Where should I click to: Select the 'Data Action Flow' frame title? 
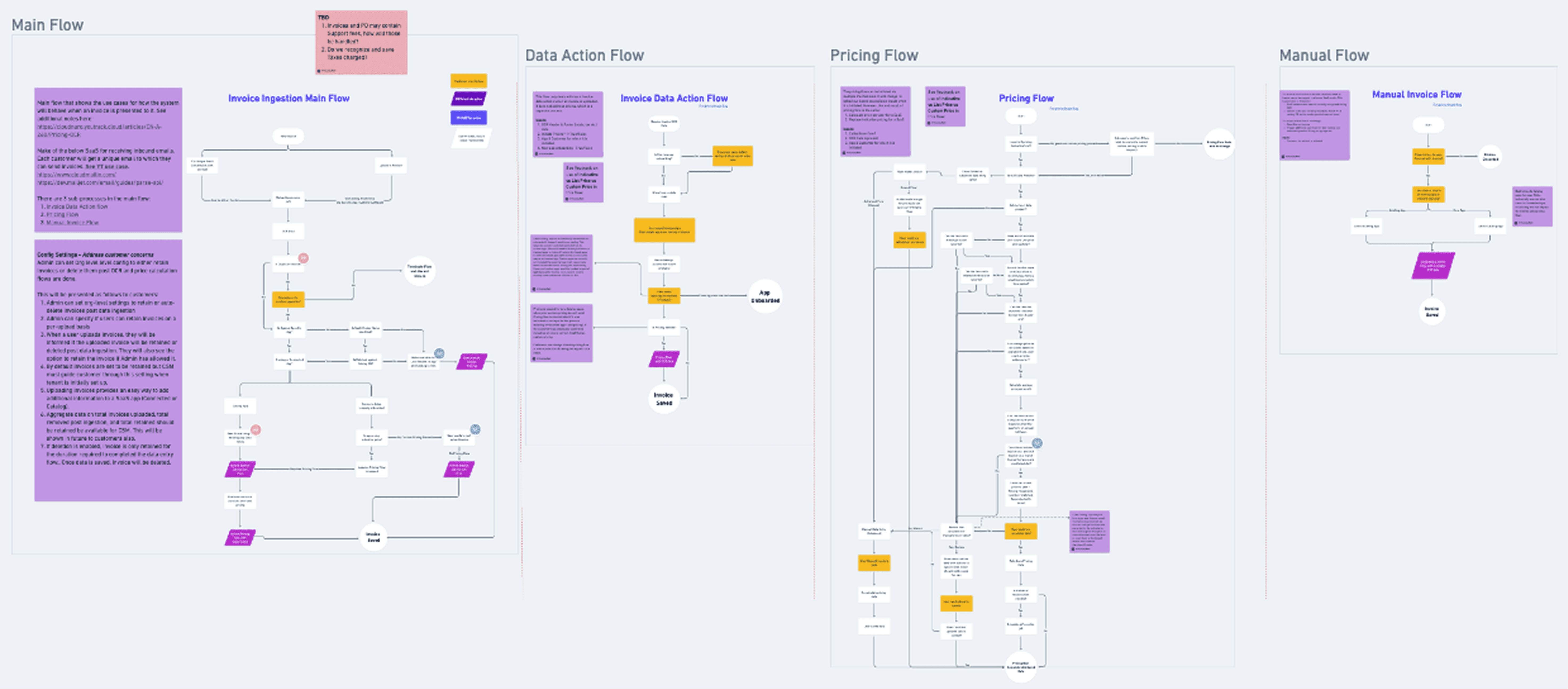point(584,55)
